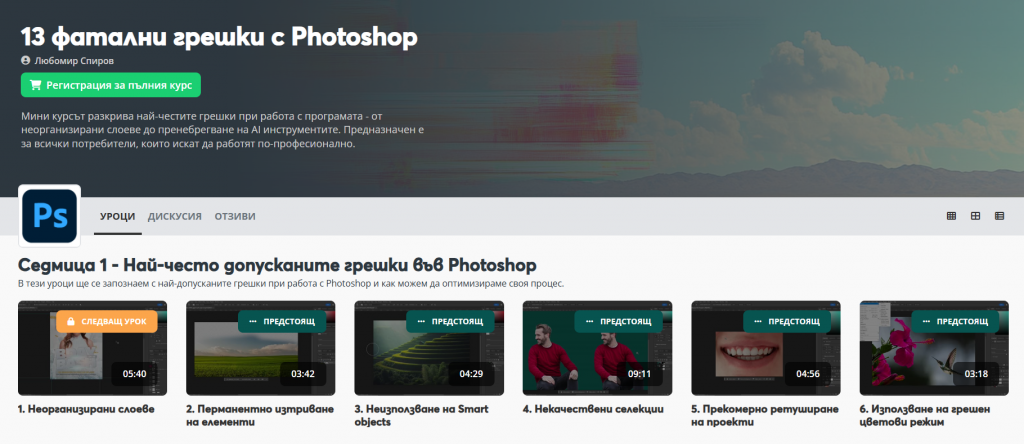Screen dimensions: 1024x444
Task: Switch to the list view icon
Action: (999, 216)
